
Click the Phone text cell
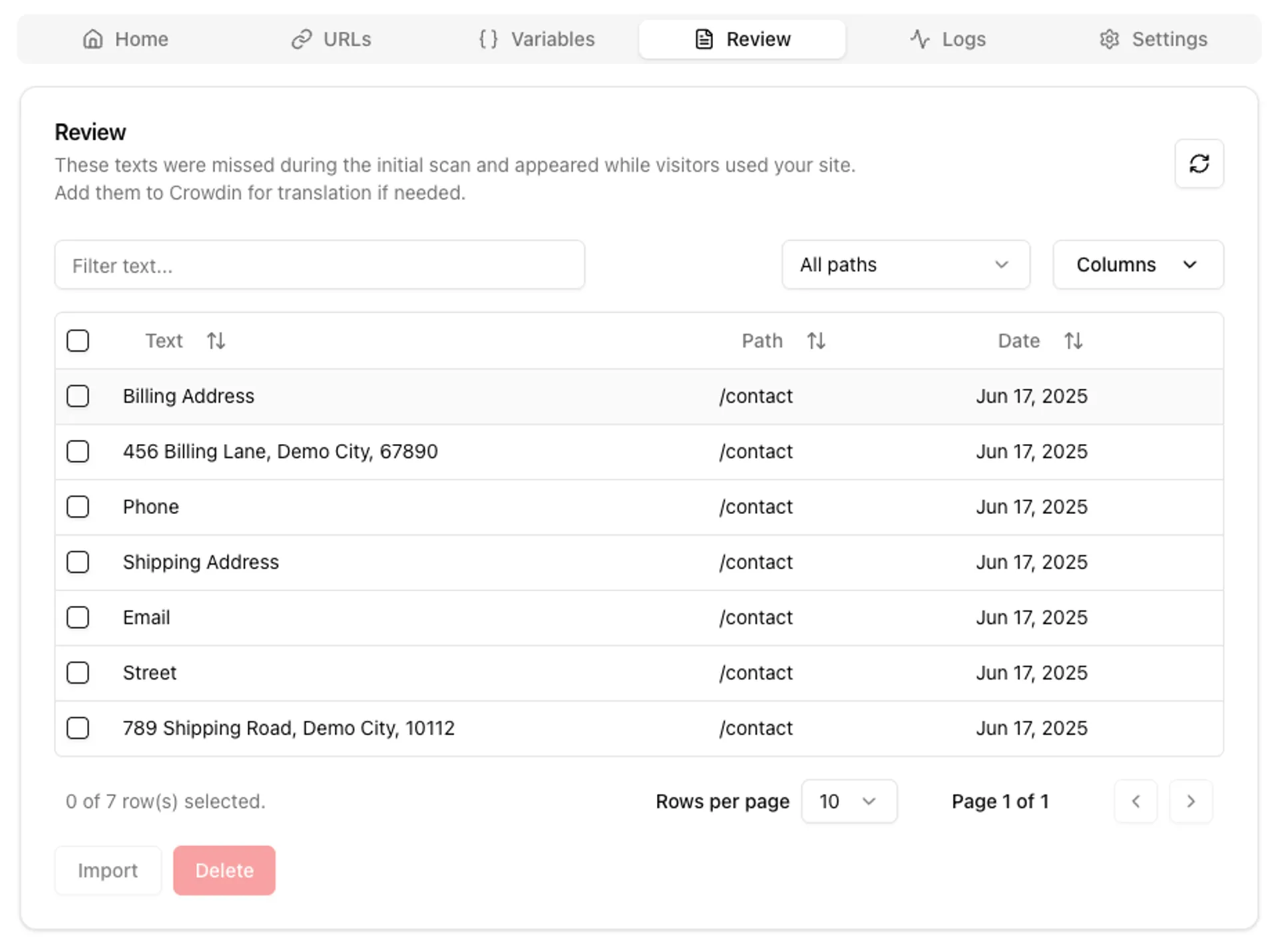tap(151, 507)
